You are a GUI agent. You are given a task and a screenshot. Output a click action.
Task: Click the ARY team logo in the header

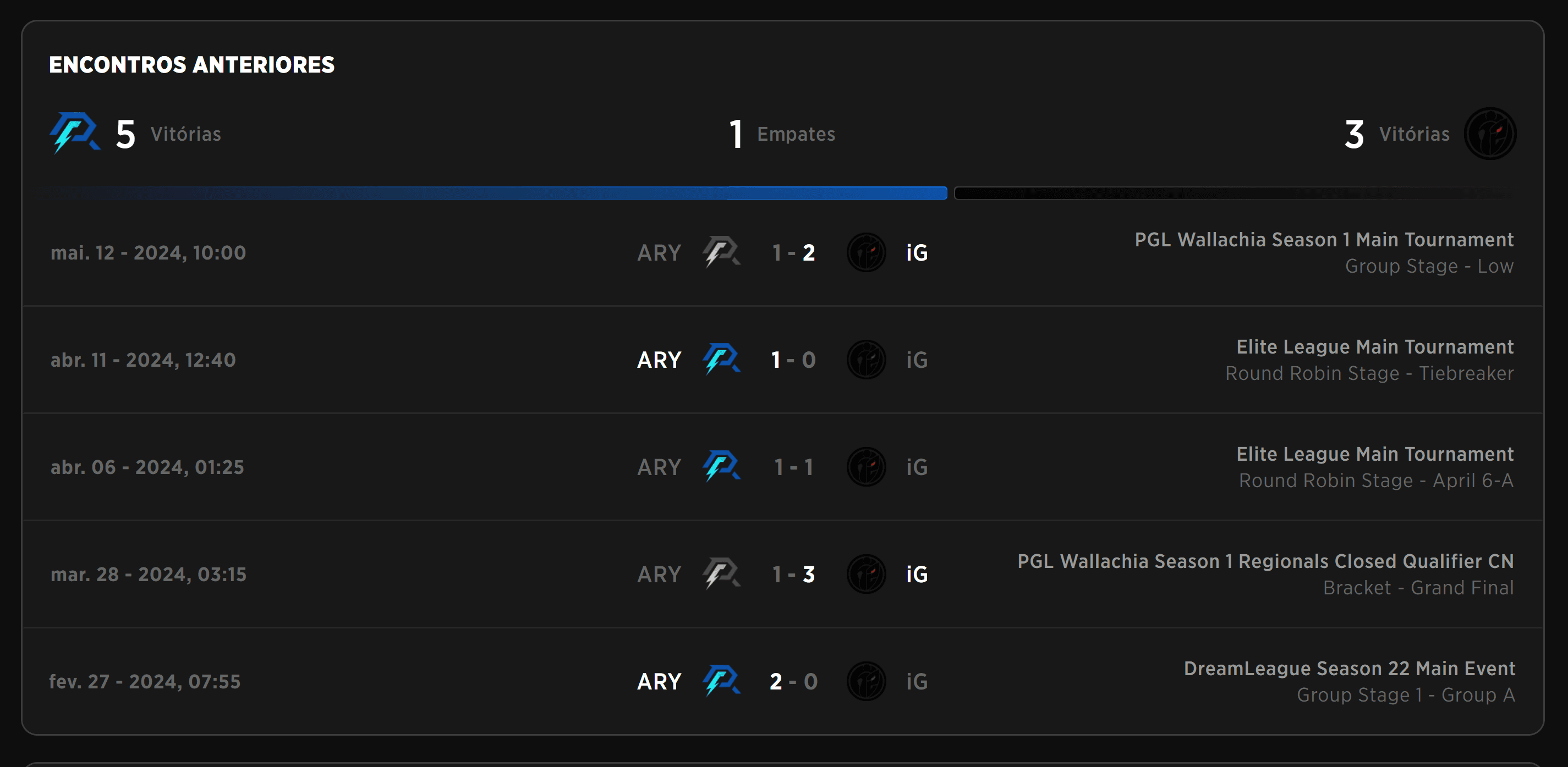point(76,134)
